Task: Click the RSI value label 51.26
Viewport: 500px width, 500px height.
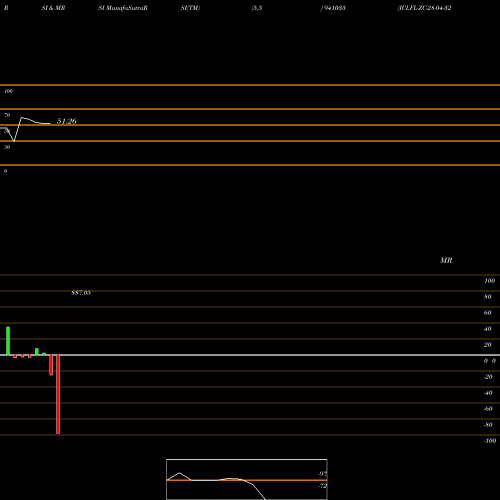Action: point(67,121)
